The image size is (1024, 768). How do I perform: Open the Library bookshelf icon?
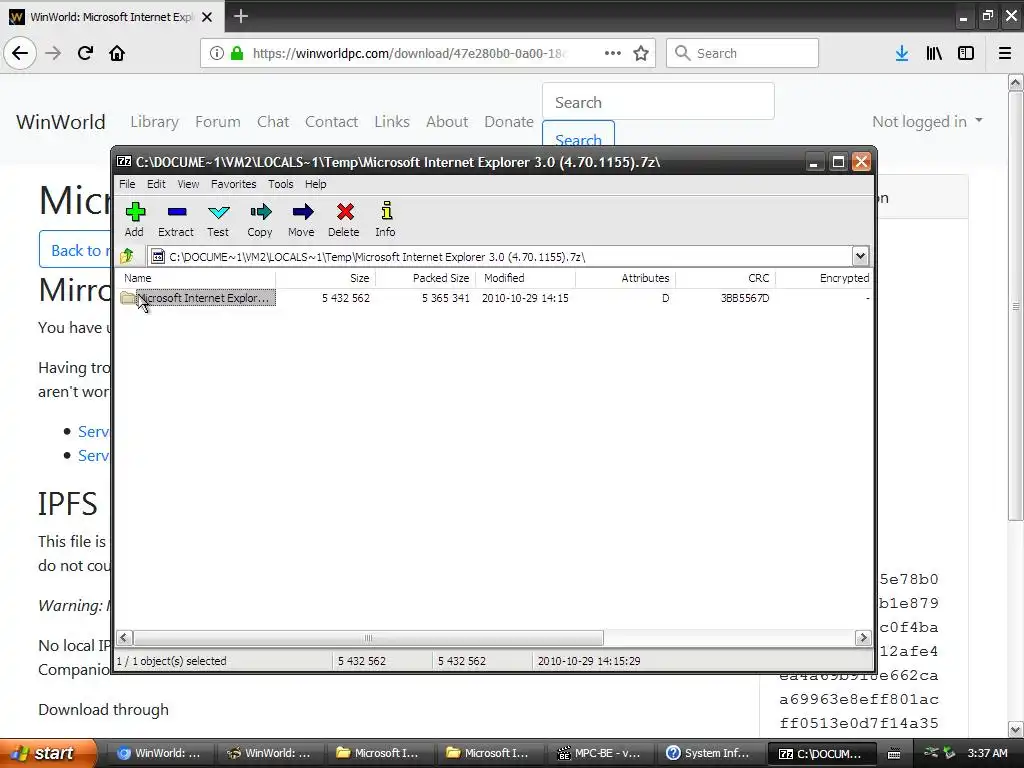point(934,54)
